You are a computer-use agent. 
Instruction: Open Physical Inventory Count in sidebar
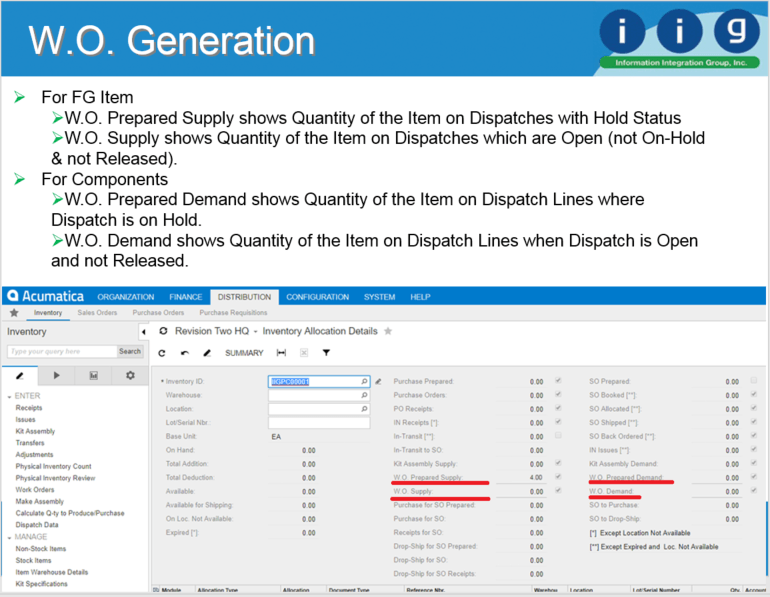54,466
